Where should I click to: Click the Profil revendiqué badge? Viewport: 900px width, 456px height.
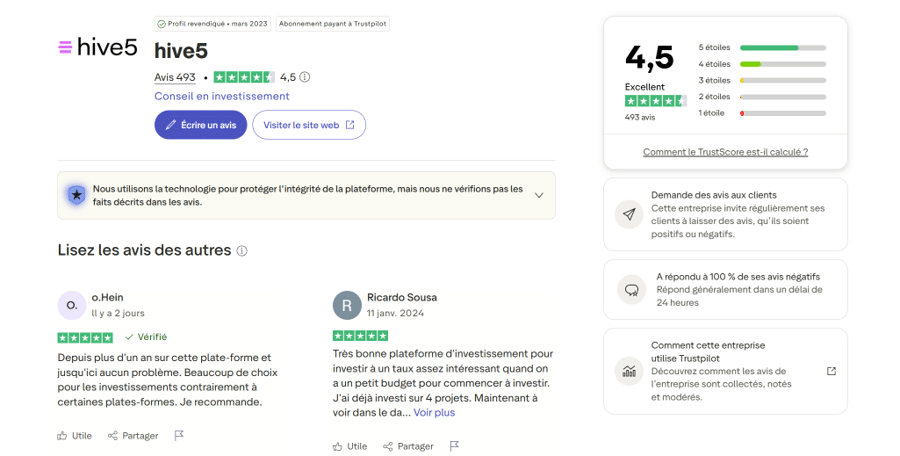pos(212,24)
